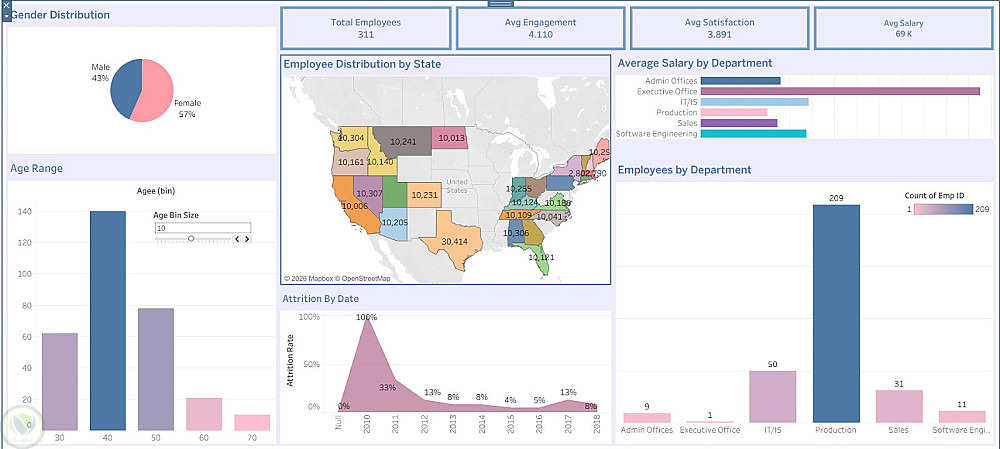Select the age 40 bar in Age Range
Viewport: 1000px width, 449px height.
(108, 320)
